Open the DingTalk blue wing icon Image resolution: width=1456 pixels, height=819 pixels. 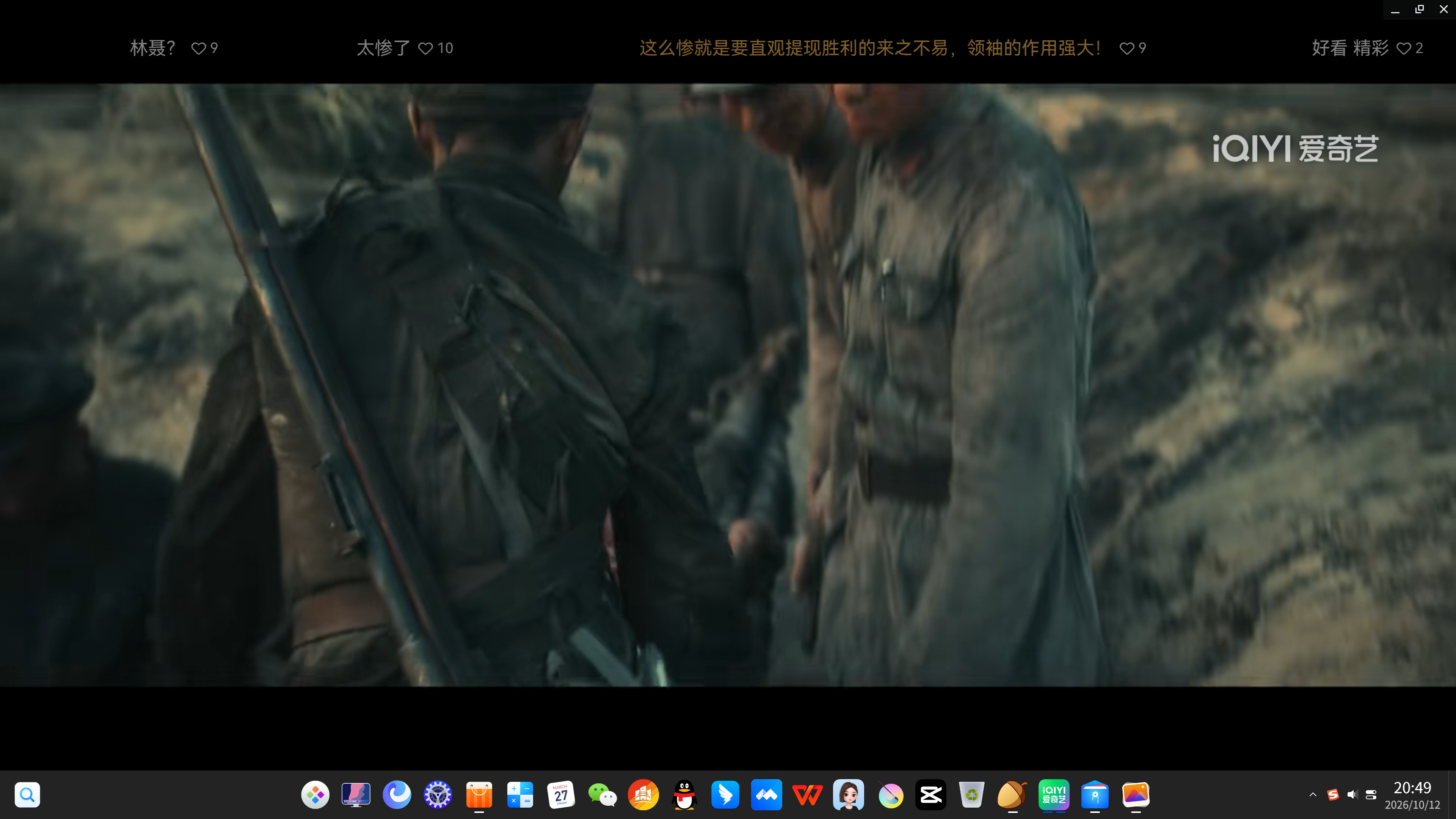(x=725, y=795)
